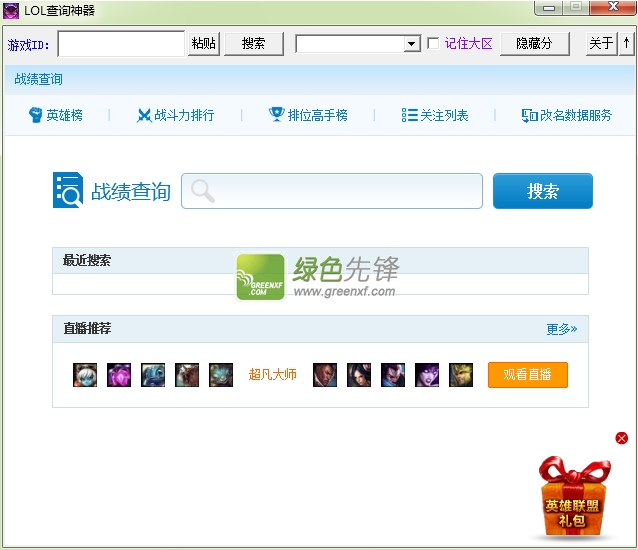Focus the 游戏ID input field
This screenshot has width=638, height=550.
(121, 44)
